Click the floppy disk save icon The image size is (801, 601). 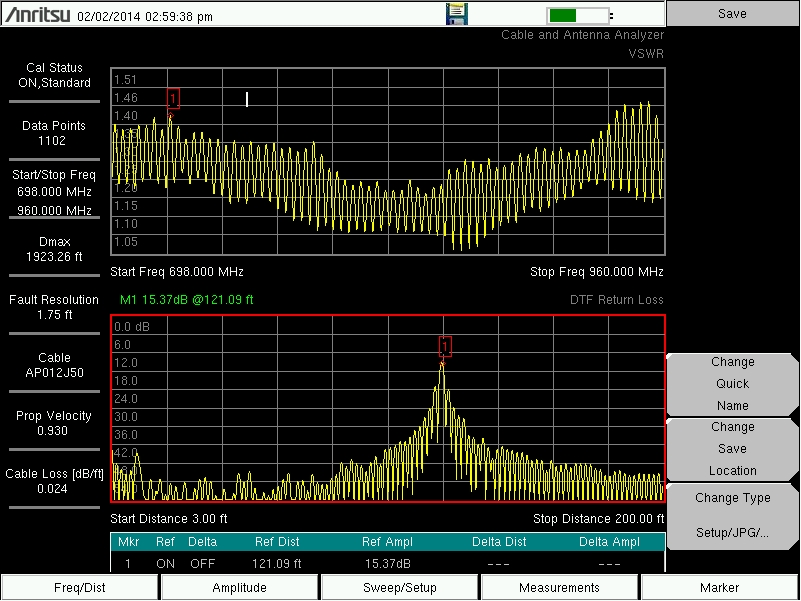[x=456, y=14]
